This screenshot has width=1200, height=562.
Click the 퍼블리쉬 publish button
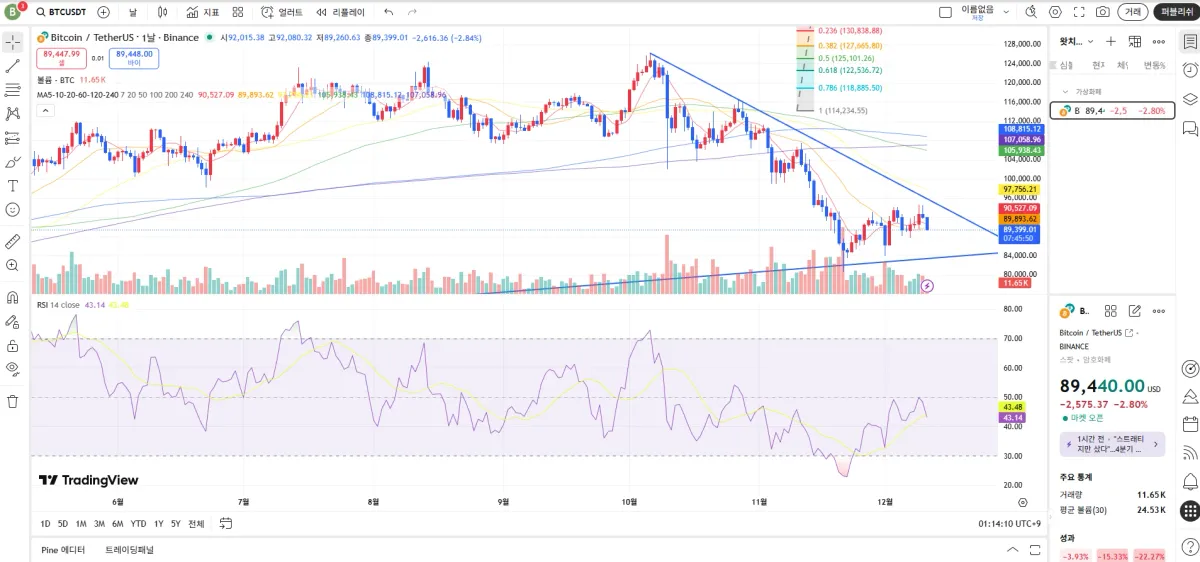pyautogui.click(x=1175, y=12)
